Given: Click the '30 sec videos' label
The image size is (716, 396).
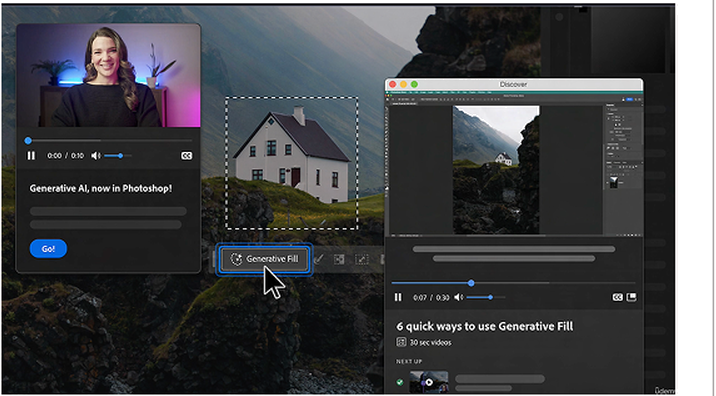Looking at the screenshot, I should click(x=431, y=343).
